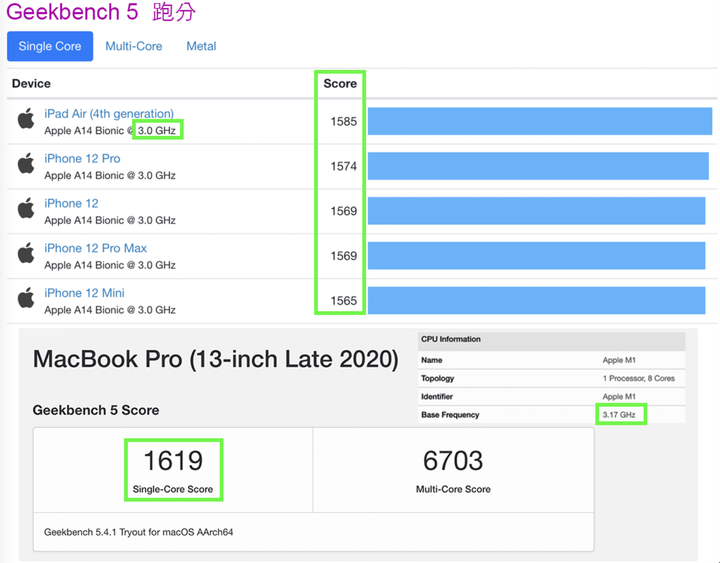
Task: Select the score value 1574
Action: click(x=343, y=166)
